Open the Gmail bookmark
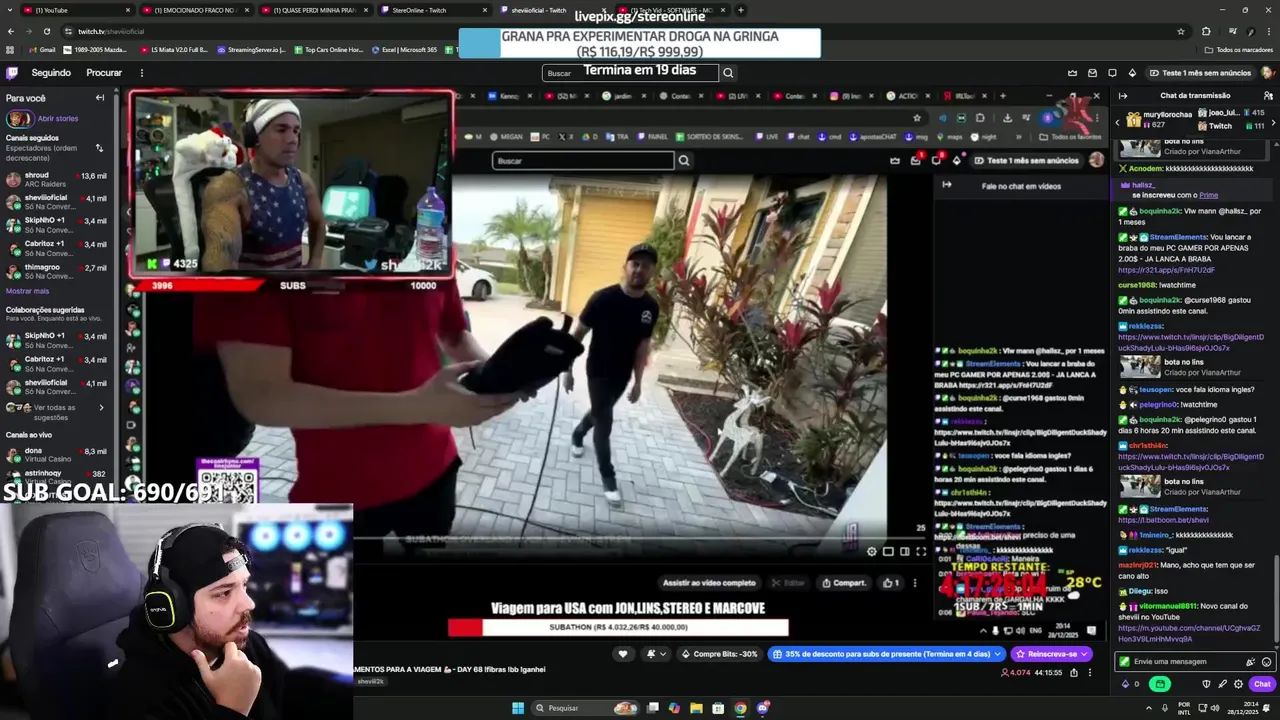Viewport: 1280px width, 720px height. 41,49
